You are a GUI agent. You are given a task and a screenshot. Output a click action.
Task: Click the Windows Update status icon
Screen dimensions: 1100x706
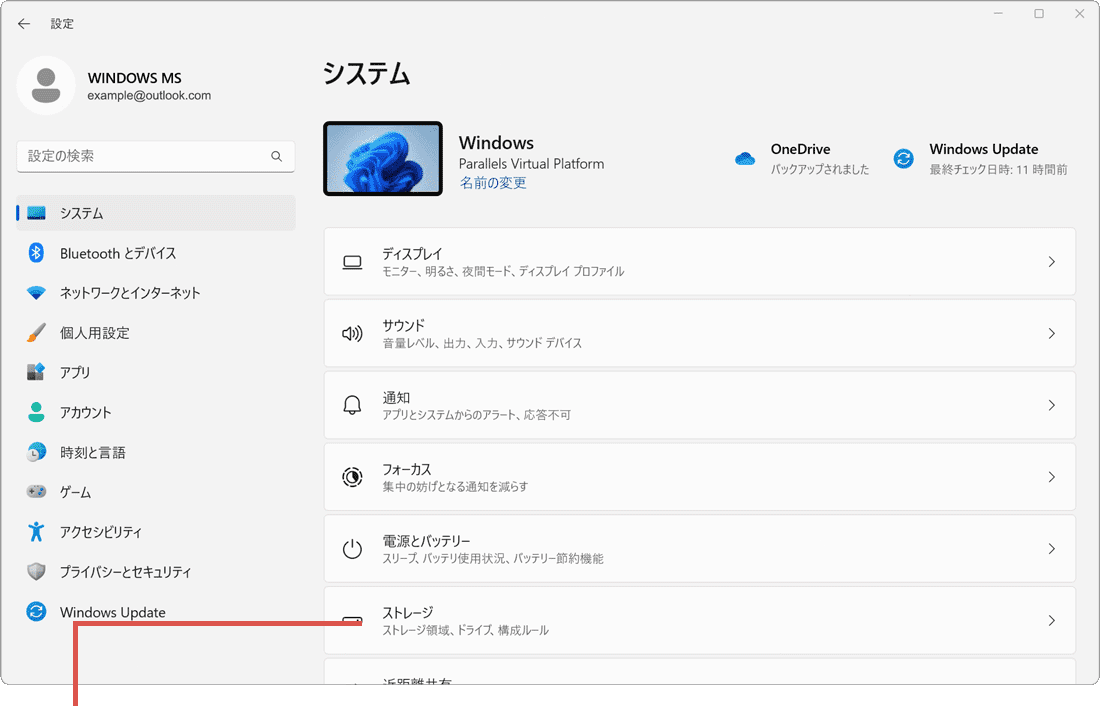(x=903, y=158)
